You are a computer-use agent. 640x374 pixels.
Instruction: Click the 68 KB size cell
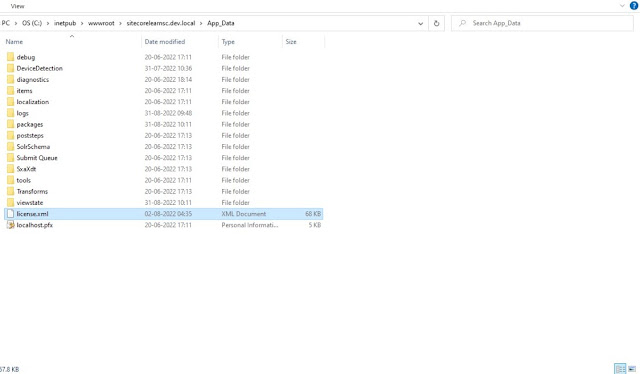313,214
